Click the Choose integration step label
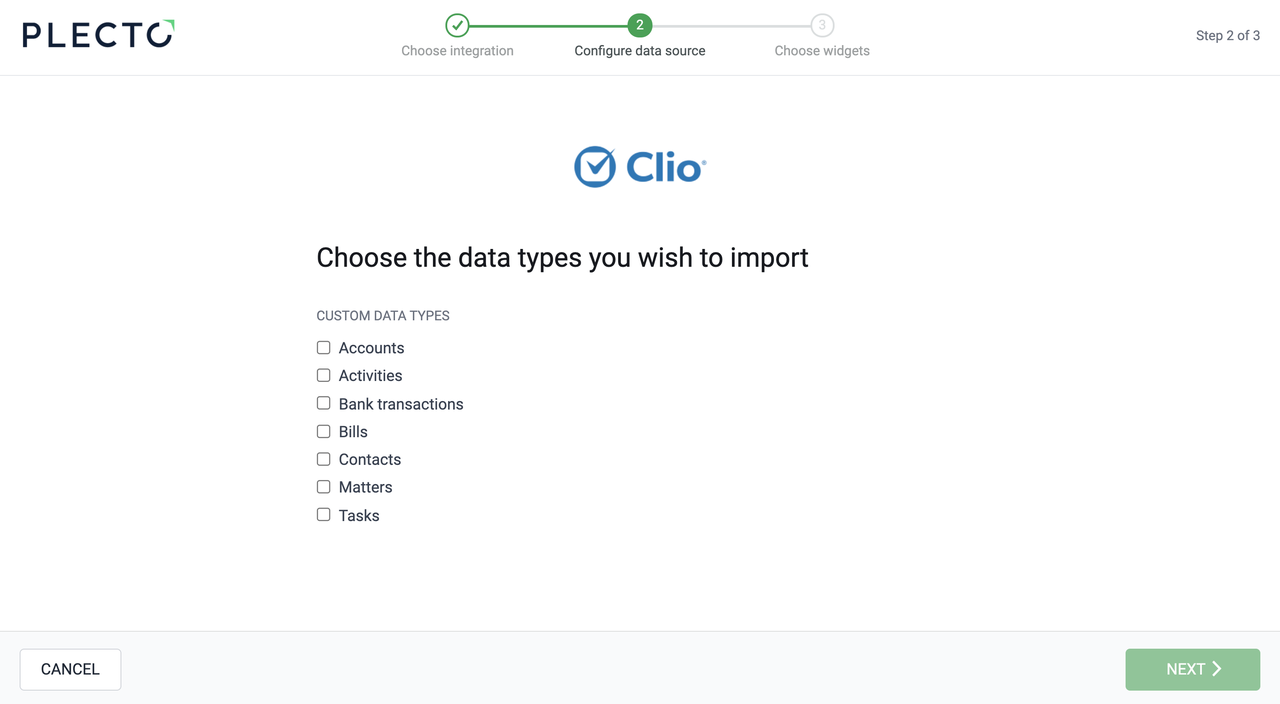Screen dimensions: 1280x704 pos(457,51)
